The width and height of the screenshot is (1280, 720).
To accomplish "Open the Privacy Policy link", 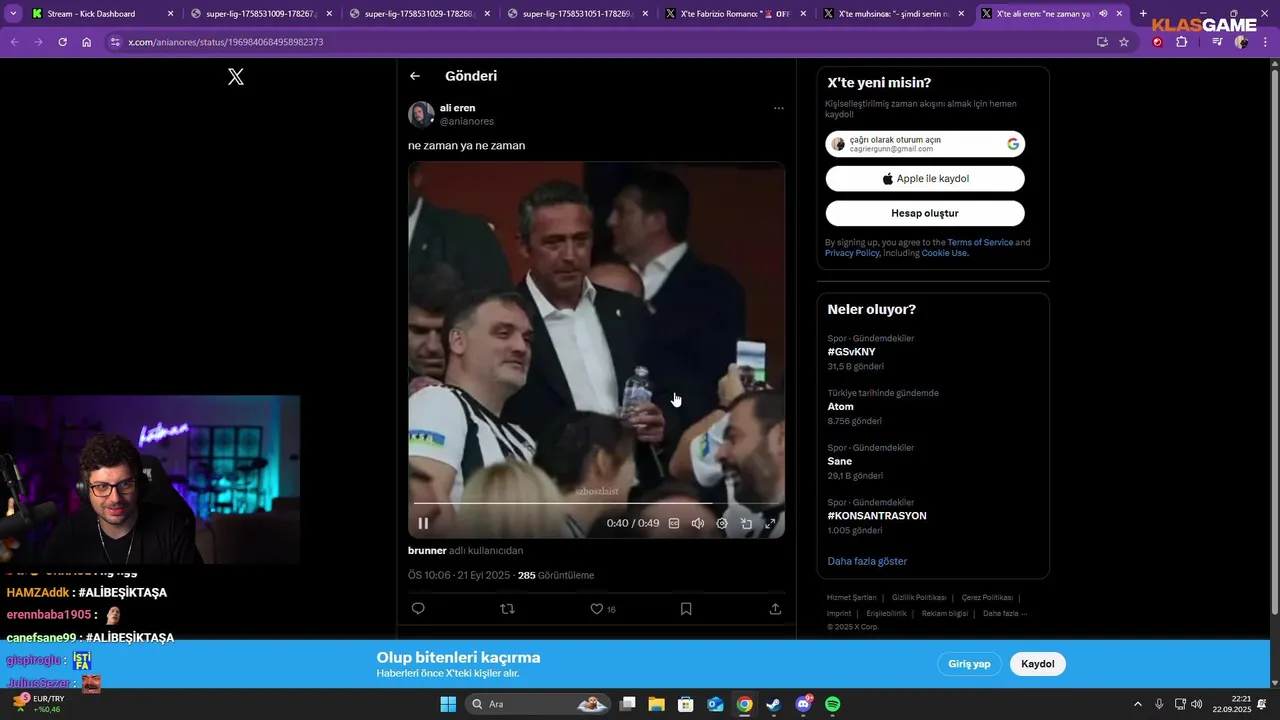I will tap(852, 253).
